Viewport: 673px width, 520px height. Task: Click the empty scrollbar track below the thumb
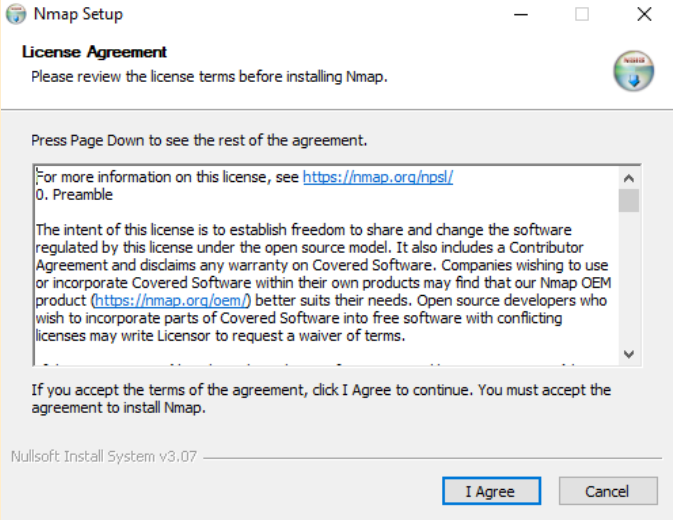click(x=629, y=278)
